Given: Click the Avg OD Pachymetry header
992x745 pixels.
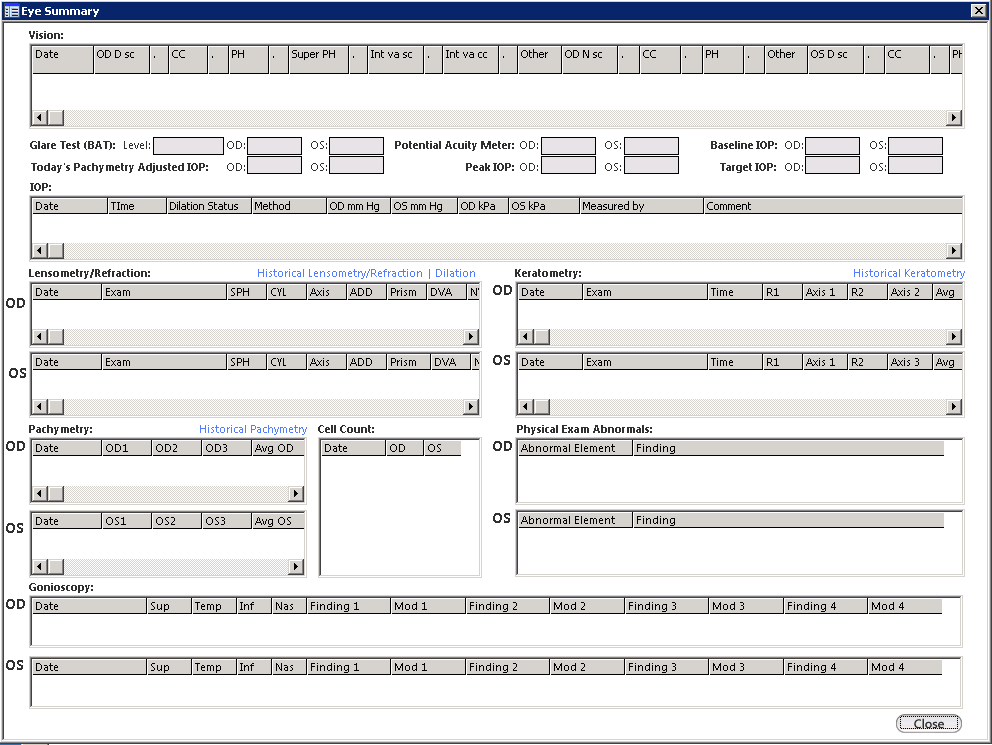Looking at the screenshot, I should pyautogui.click(x=278, y=448).
